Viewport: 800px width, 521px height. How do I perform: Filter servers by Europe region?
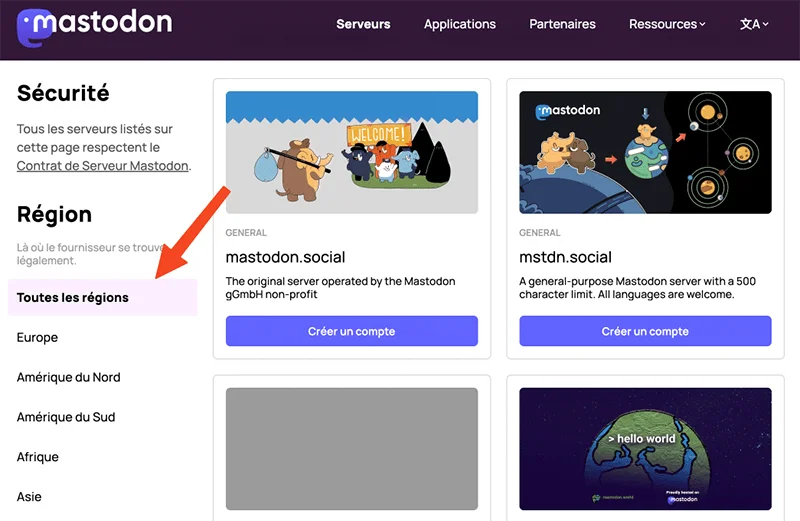pyautogui.click(x=38, y=338)
